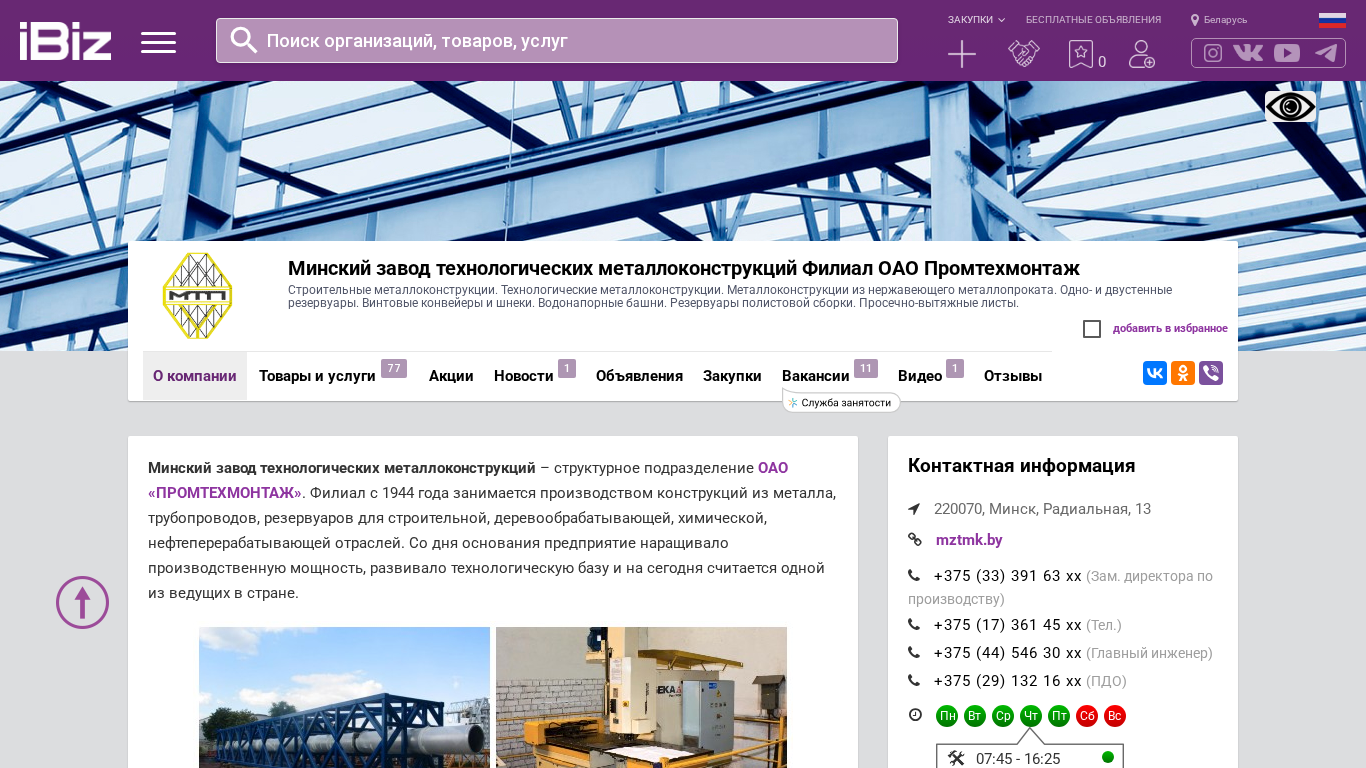The width and height of the screenshot is (1366, 768).
Task: Click the company name heading
Action: (684, 268)
